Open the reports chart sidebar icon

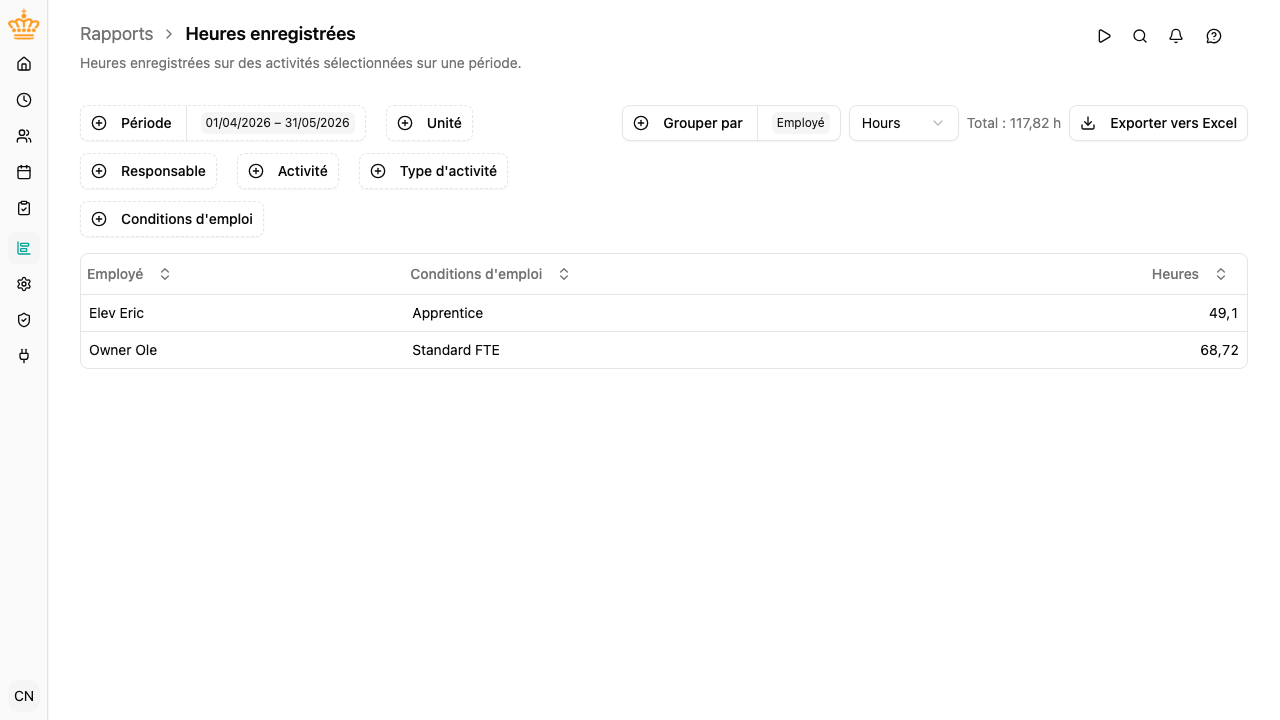[x=24, y=248]
